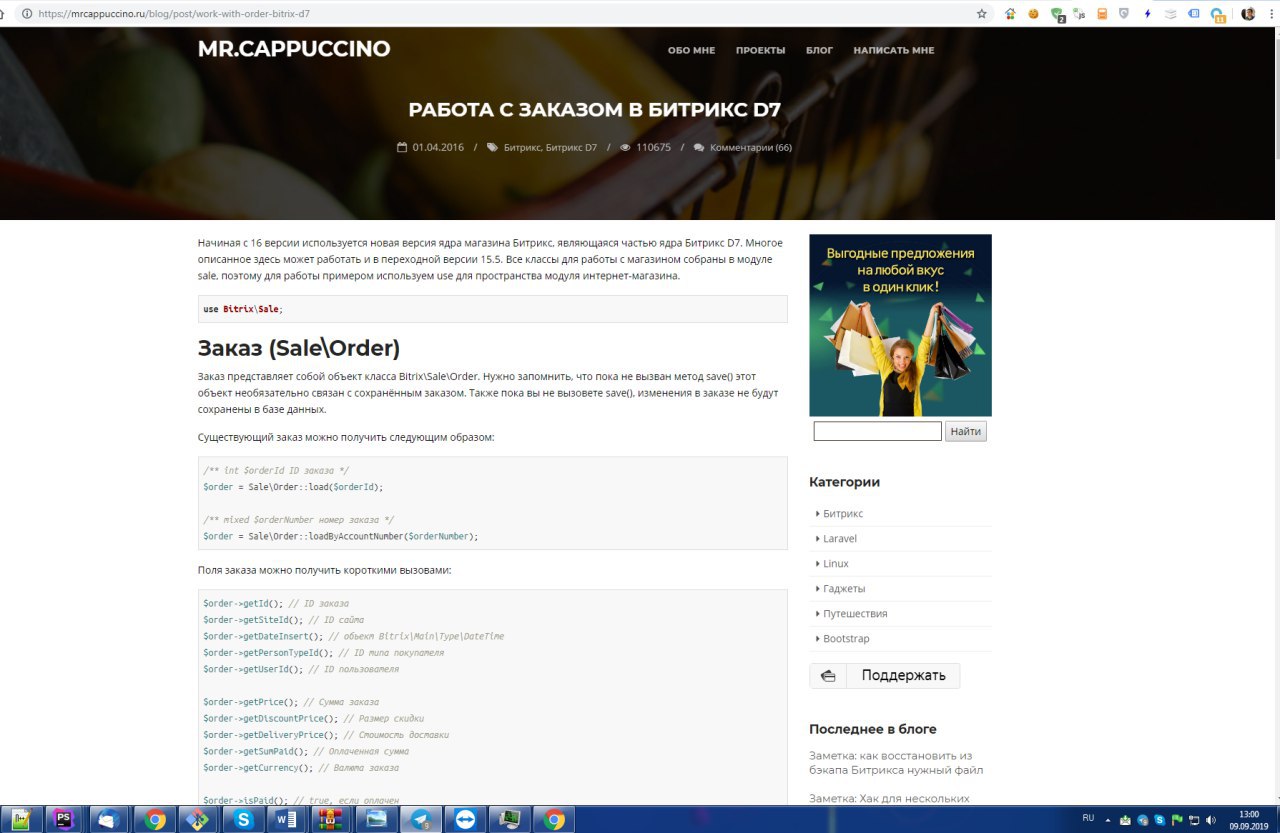The width and height of the screenshot is (1280, 833).
Task: Open the green shield extension with badge 2
Action: tap(1057, 15)
